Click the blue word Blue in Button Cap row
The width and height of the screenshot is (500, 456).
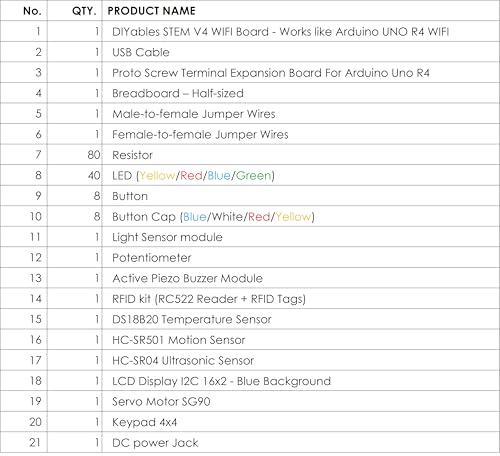(195, 217)
